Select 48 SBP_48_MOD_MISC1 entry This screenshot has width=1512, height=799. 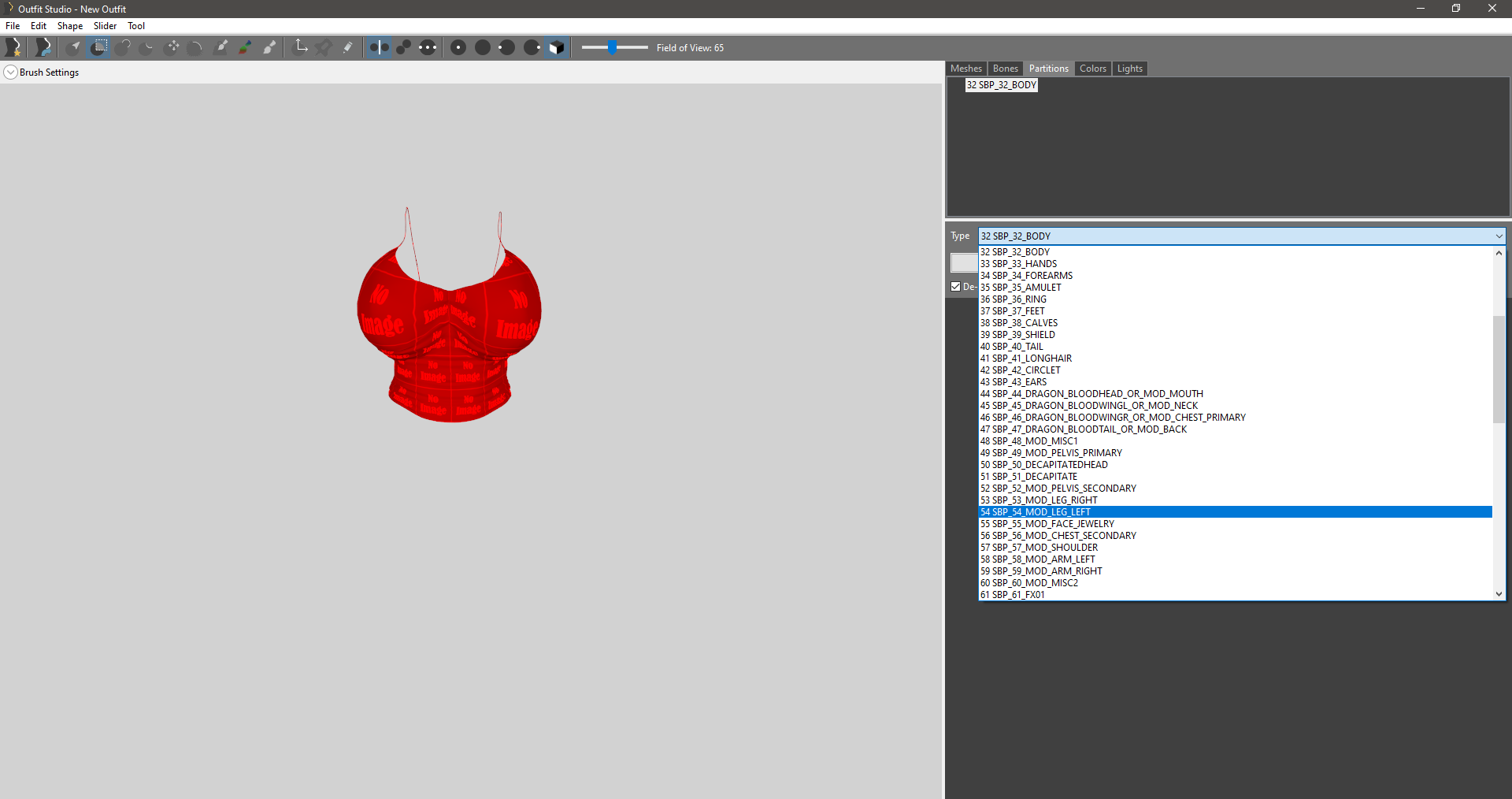(1235, 441)
